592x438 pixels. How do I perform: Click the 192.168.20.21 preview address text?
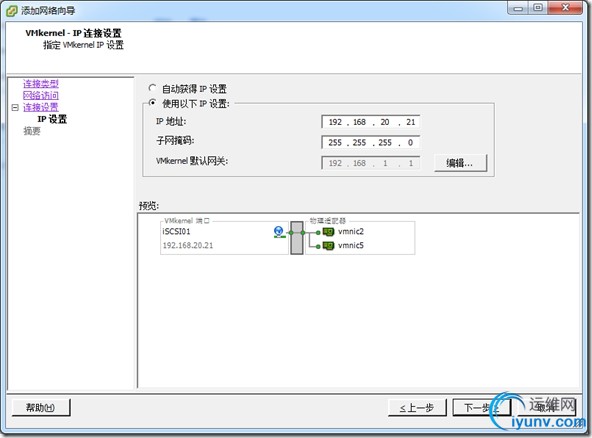click(188, 245)
